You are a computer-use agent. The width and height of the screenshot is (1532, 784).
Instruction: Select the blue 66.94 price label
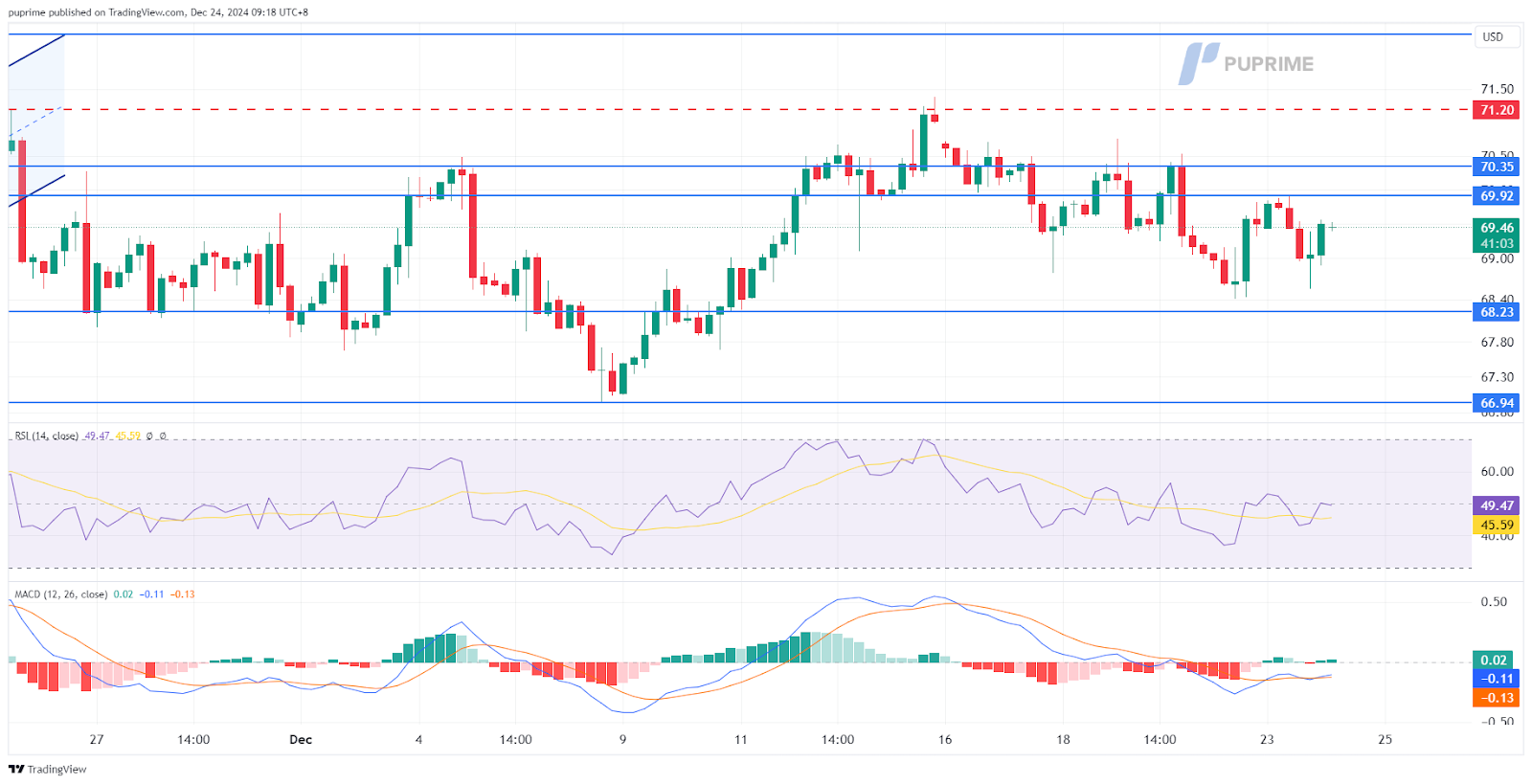click(1497, 403)
